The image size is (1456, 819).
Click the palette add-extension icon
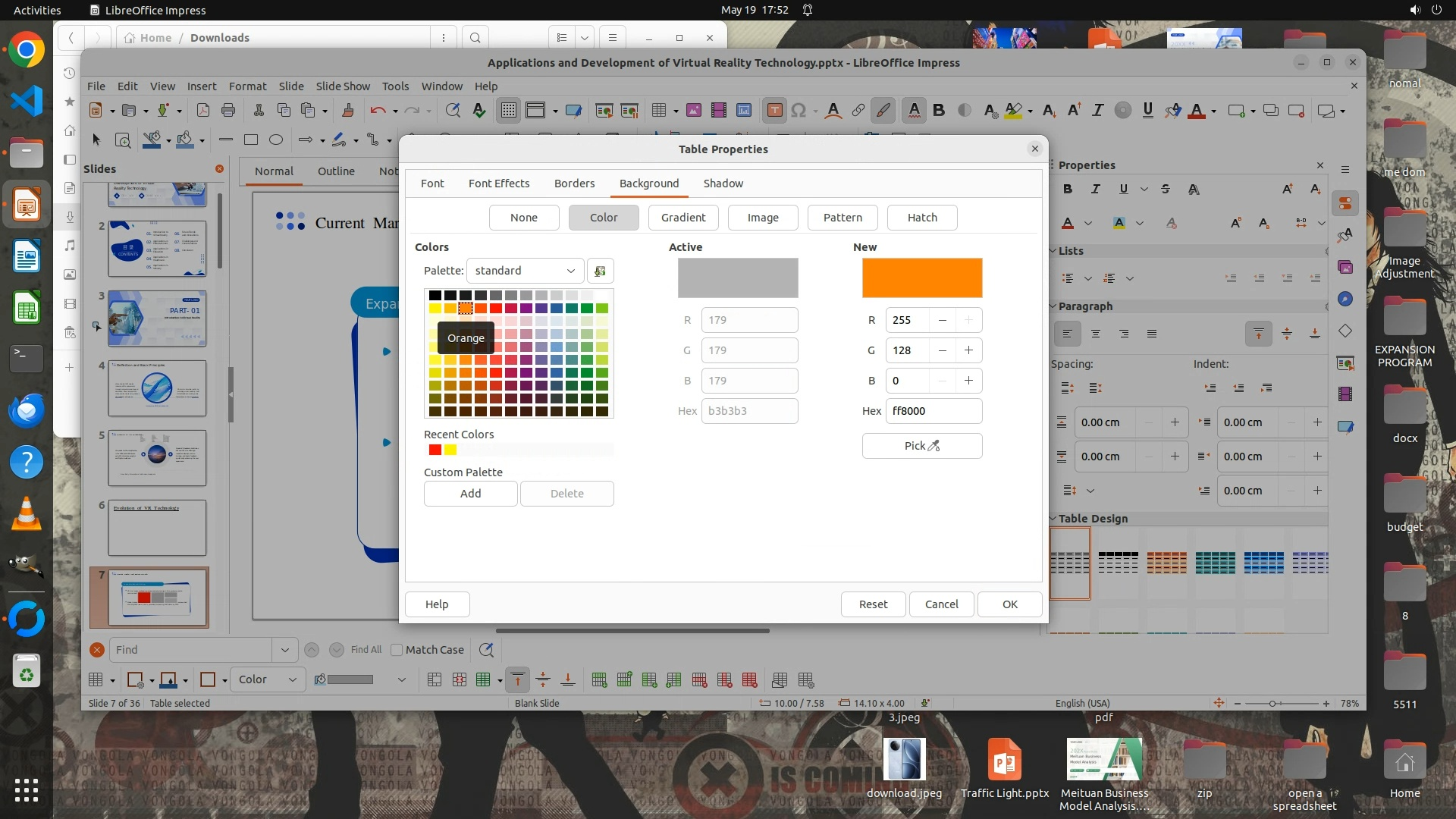tap(600, 271)
